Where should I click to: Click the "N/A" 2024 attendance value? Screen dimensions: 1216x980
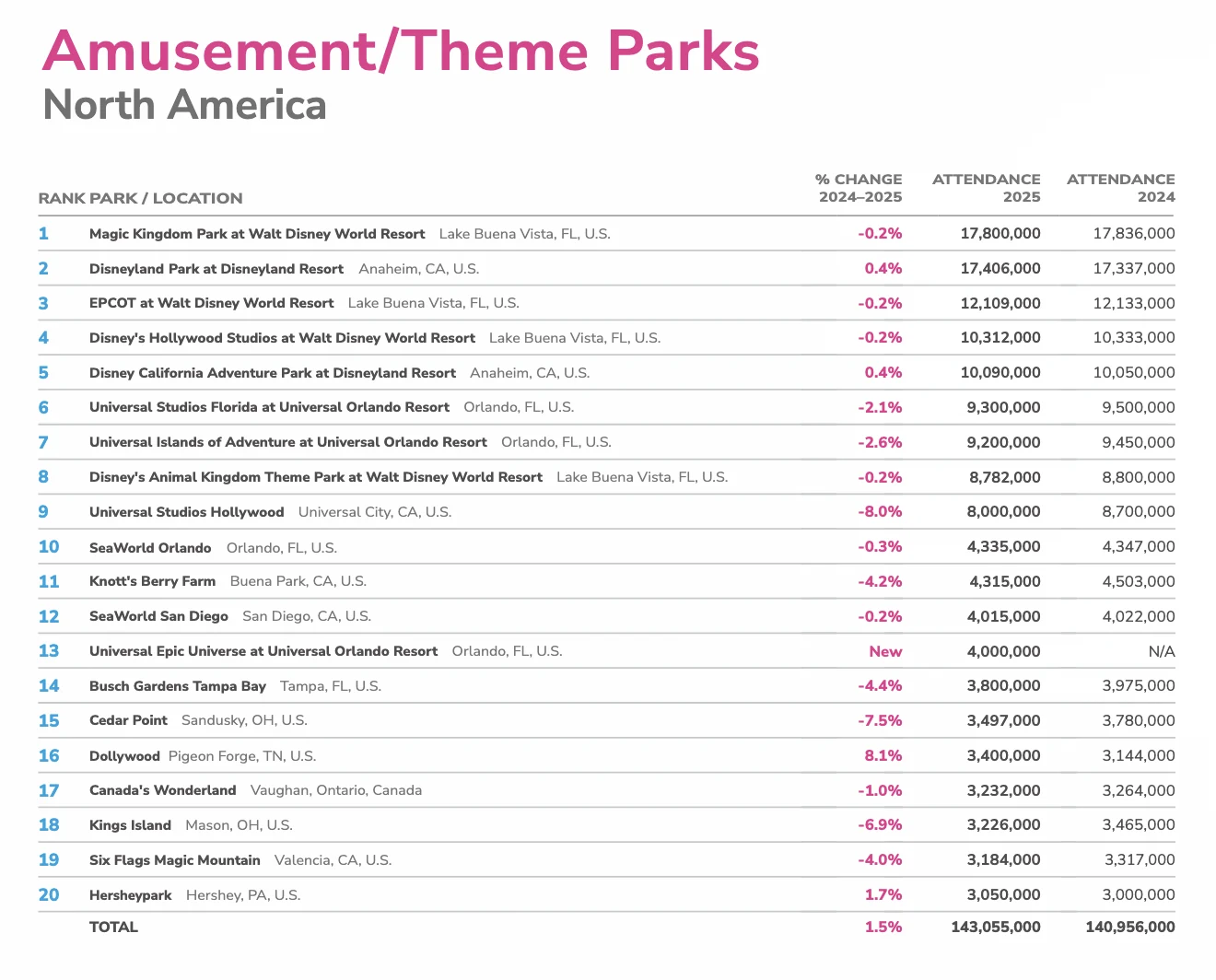[1162, 651]
